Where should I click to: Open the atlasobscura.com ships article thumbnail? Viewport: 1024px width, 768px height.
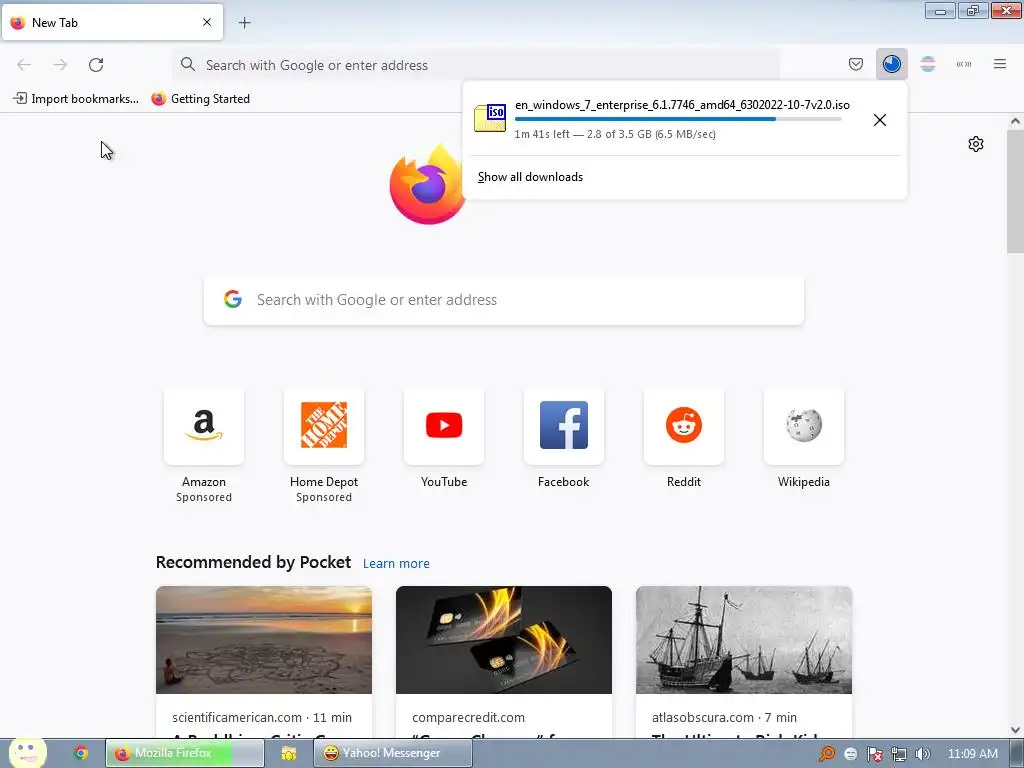coord(744,640)
